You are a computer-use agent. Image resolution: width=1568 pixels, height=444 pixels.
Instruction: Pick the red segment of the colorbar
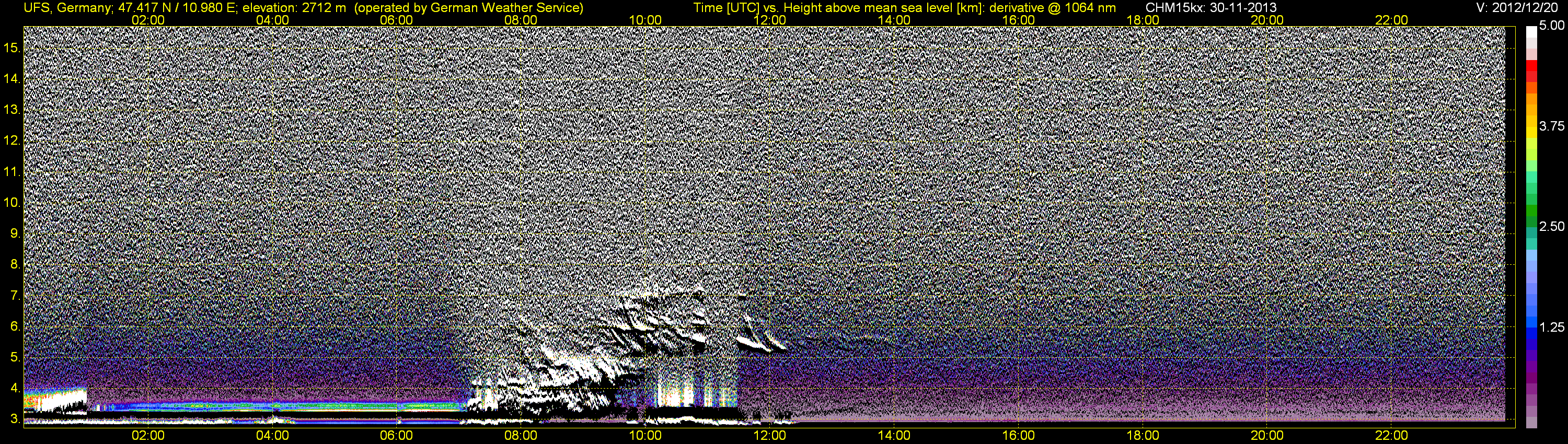coord(1531,66)
